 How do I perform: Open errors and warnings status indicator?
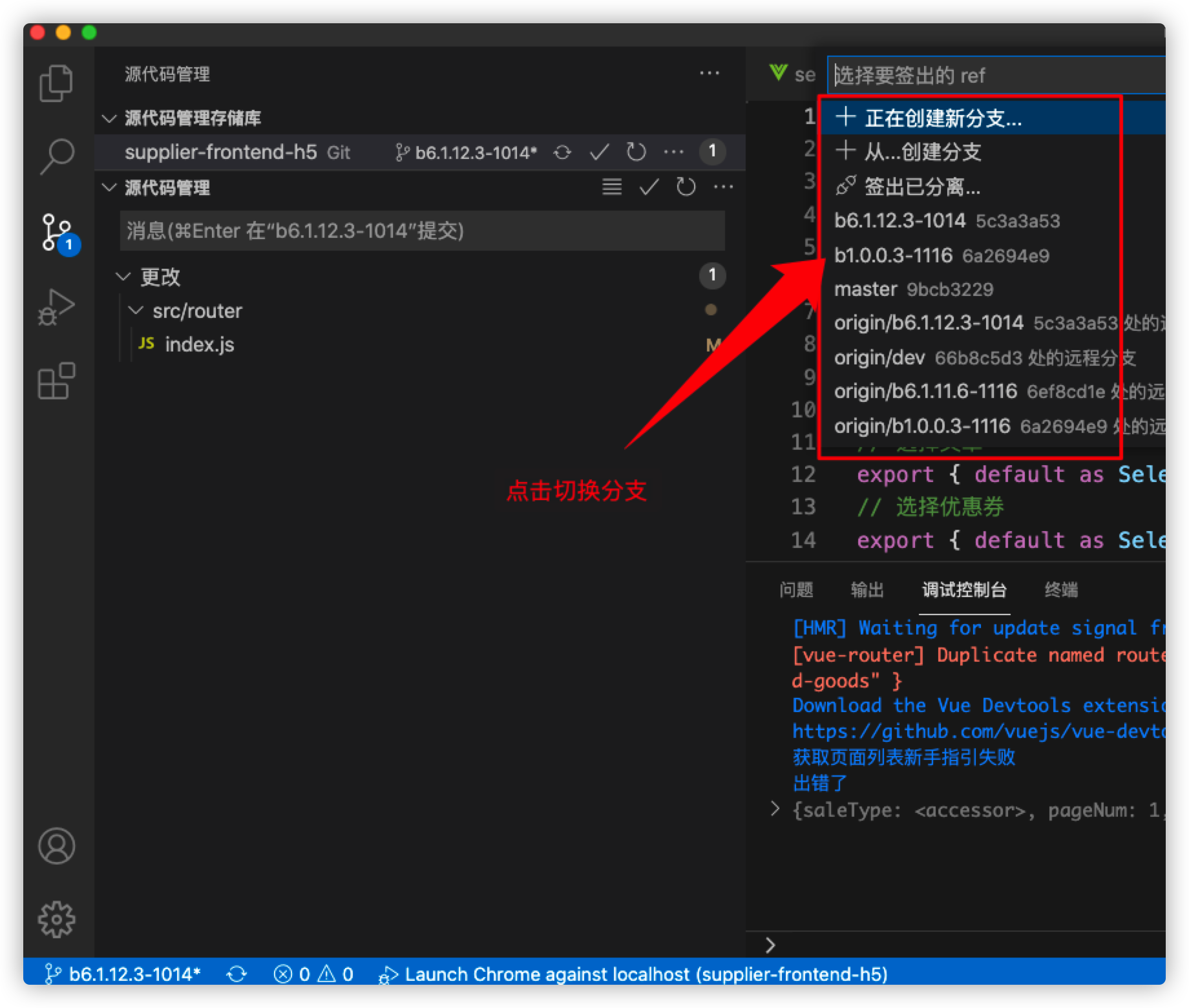(313, 974)
